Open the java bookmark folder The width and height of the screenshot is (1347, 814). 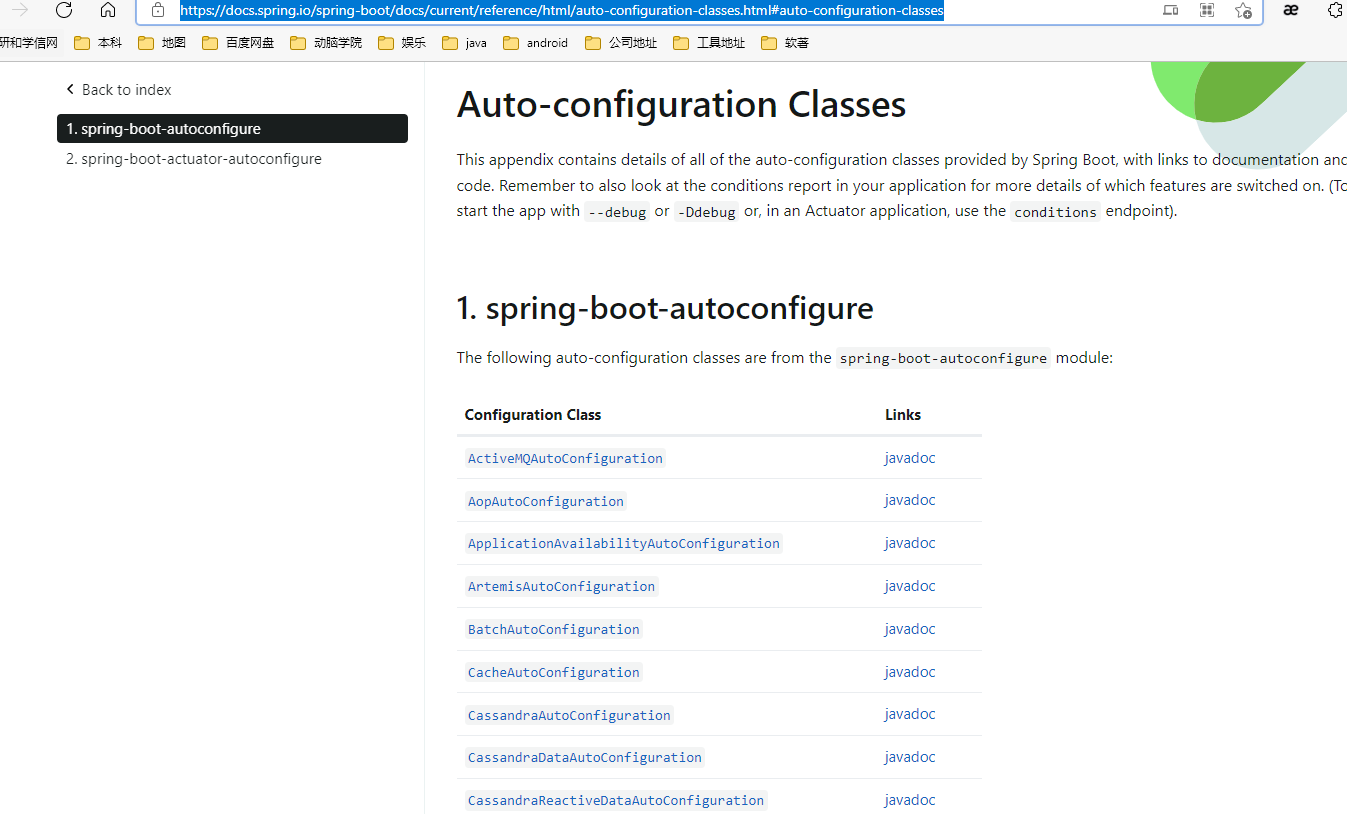[465, 43]
